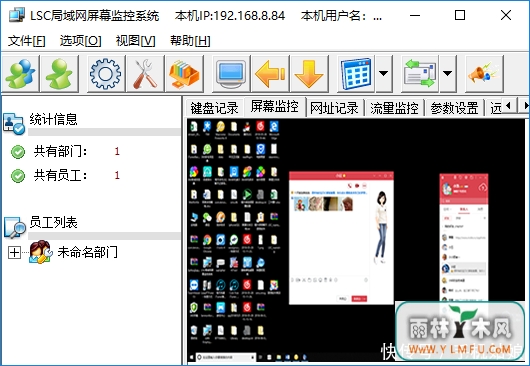Open the 文件[F] menu
The width and height of the screenshot is (530, 366).
tap(26, 41)
